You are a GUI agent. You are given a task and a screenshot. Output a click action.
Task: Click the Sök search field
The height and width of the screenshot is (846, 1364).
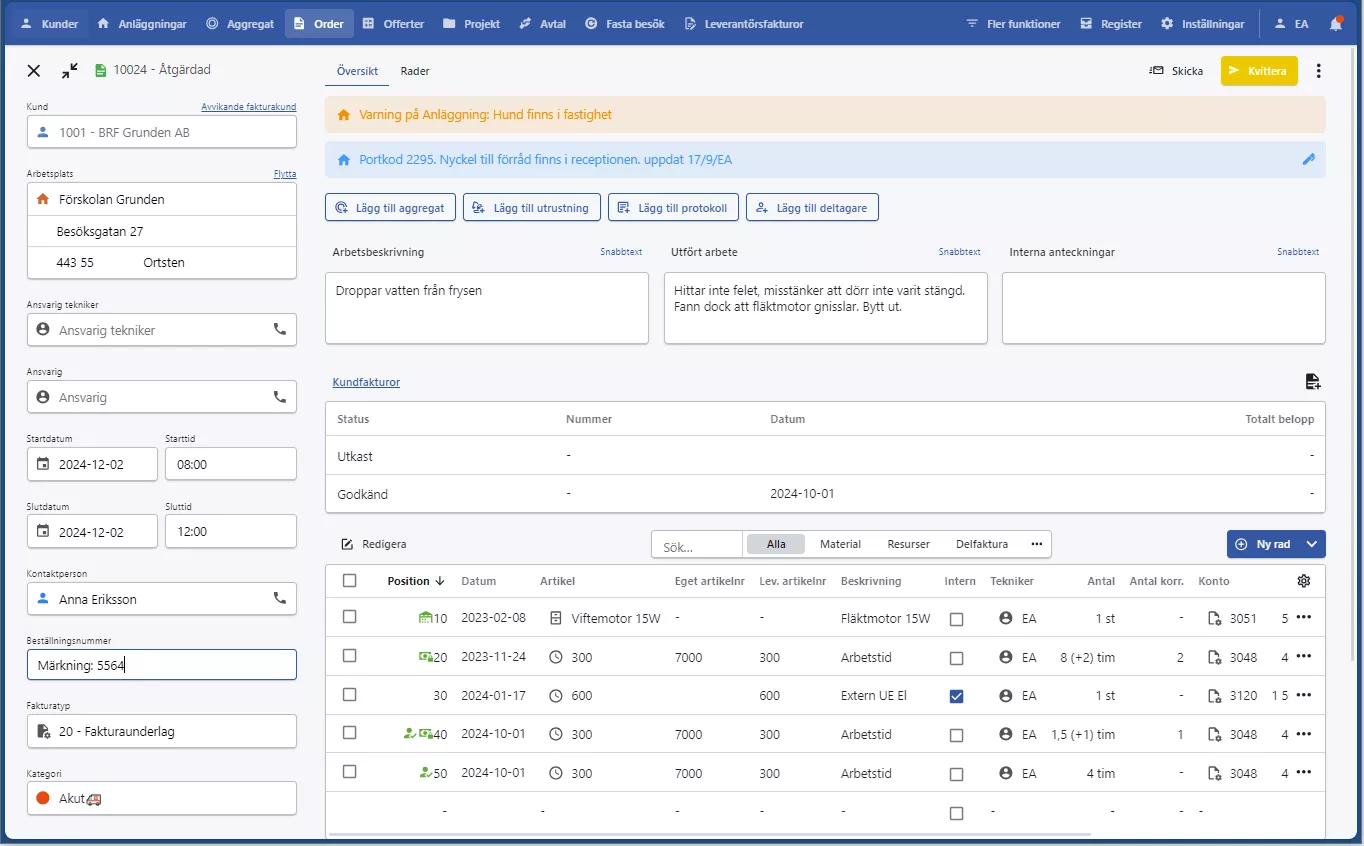point(698,545)
